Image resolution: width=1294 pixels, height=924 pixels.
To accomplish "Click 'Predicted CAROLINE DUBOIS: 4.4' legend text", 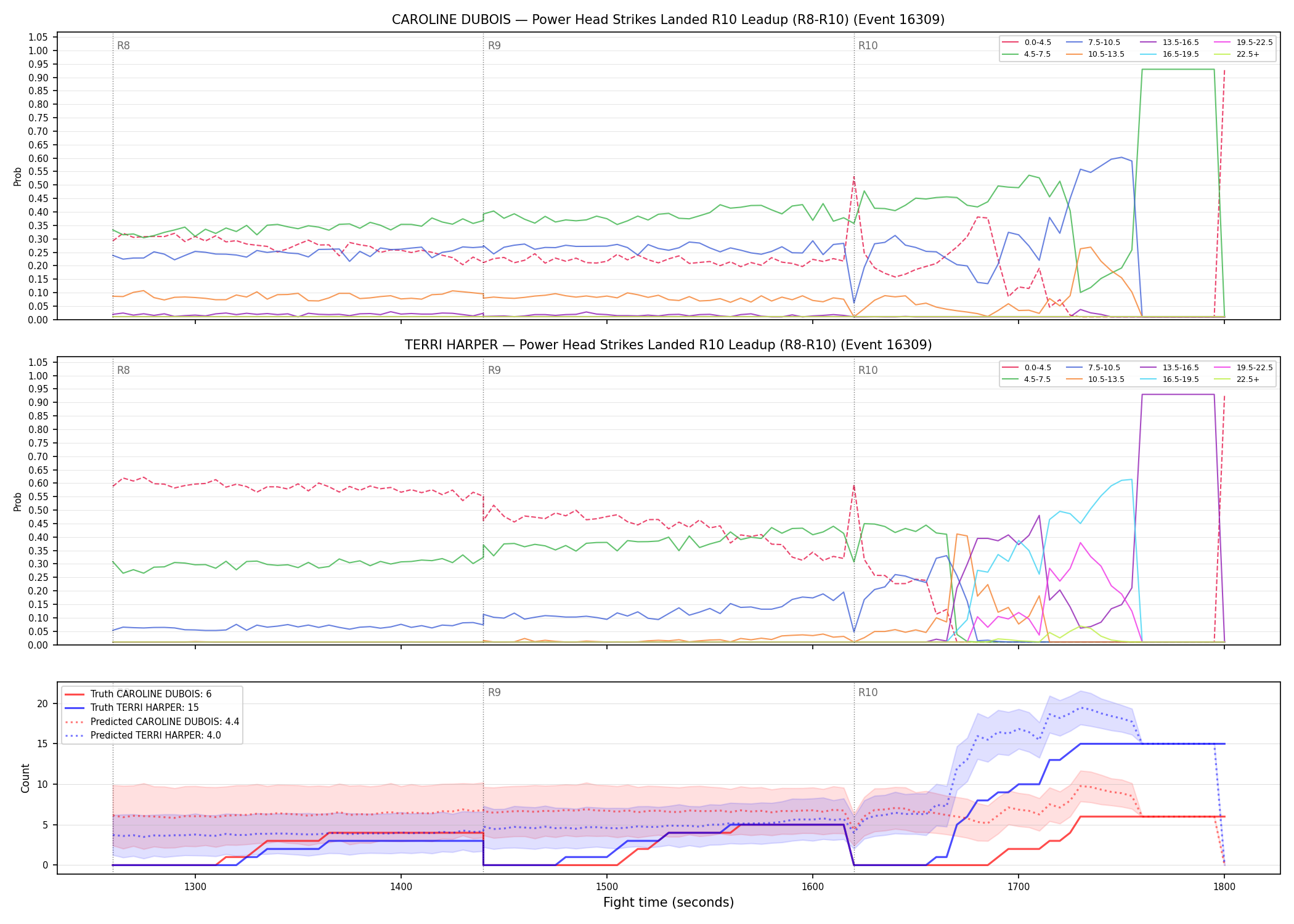I will coord(165,721).
